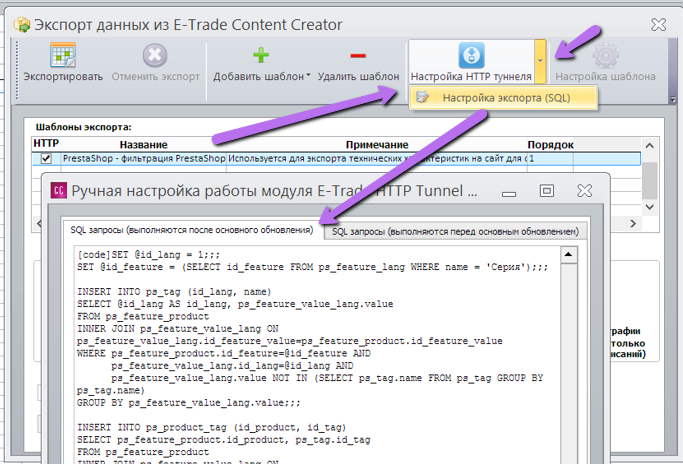Click the Используется для экспорта note cell
683x464 pixels.
coord(377,159)
